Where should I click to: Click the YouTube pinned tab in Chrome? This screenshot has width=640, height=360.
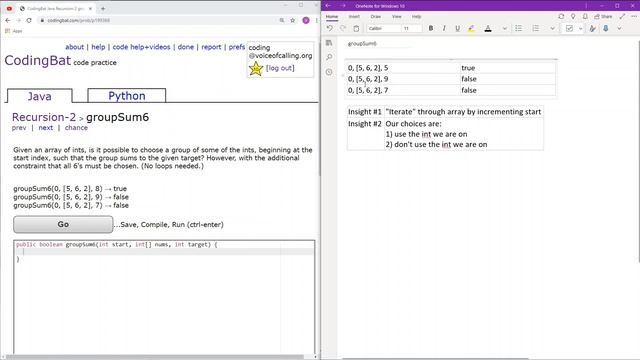pyautogui.click(x=9, y=8)
